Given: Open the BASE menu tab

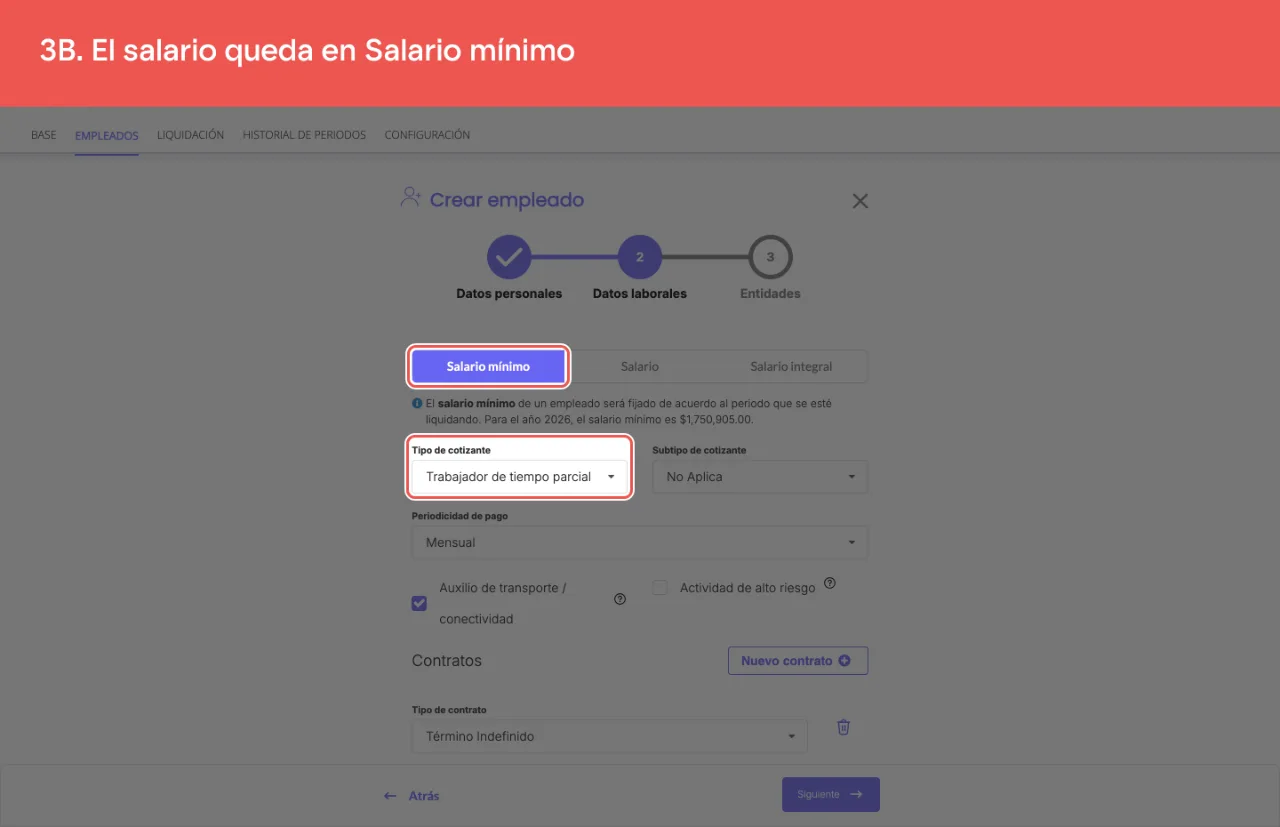Looking at the screenshot, I should click(x=44, y=135).
